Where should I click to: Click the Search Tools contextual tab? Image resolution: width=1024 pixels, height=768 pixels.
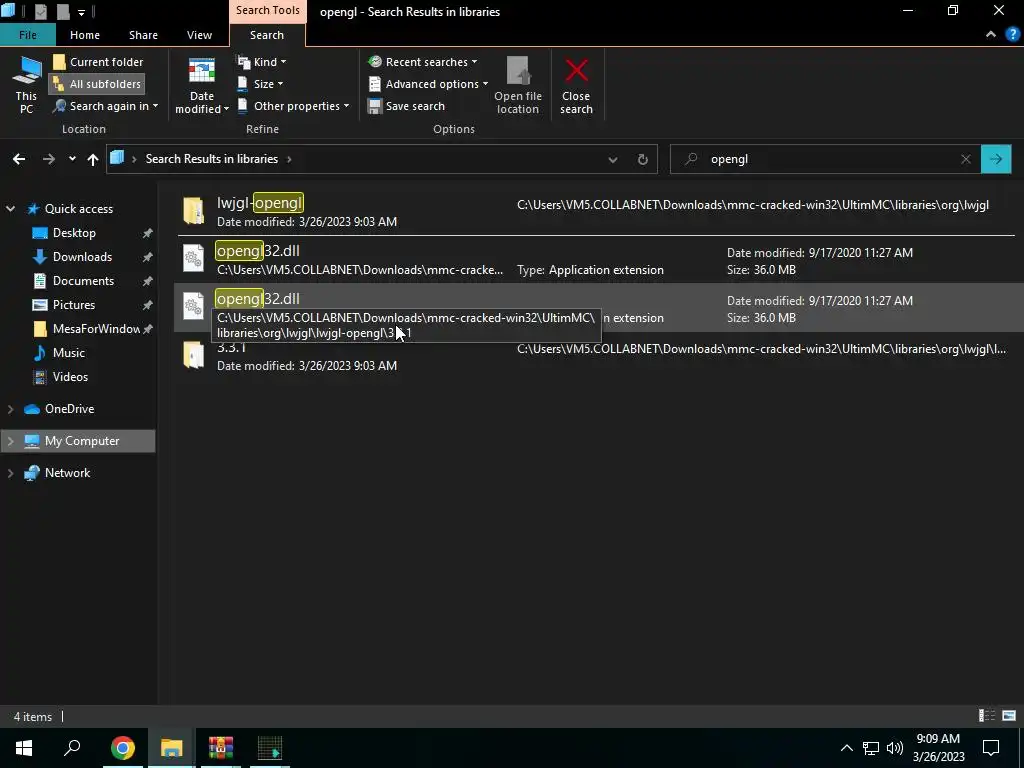268,11
